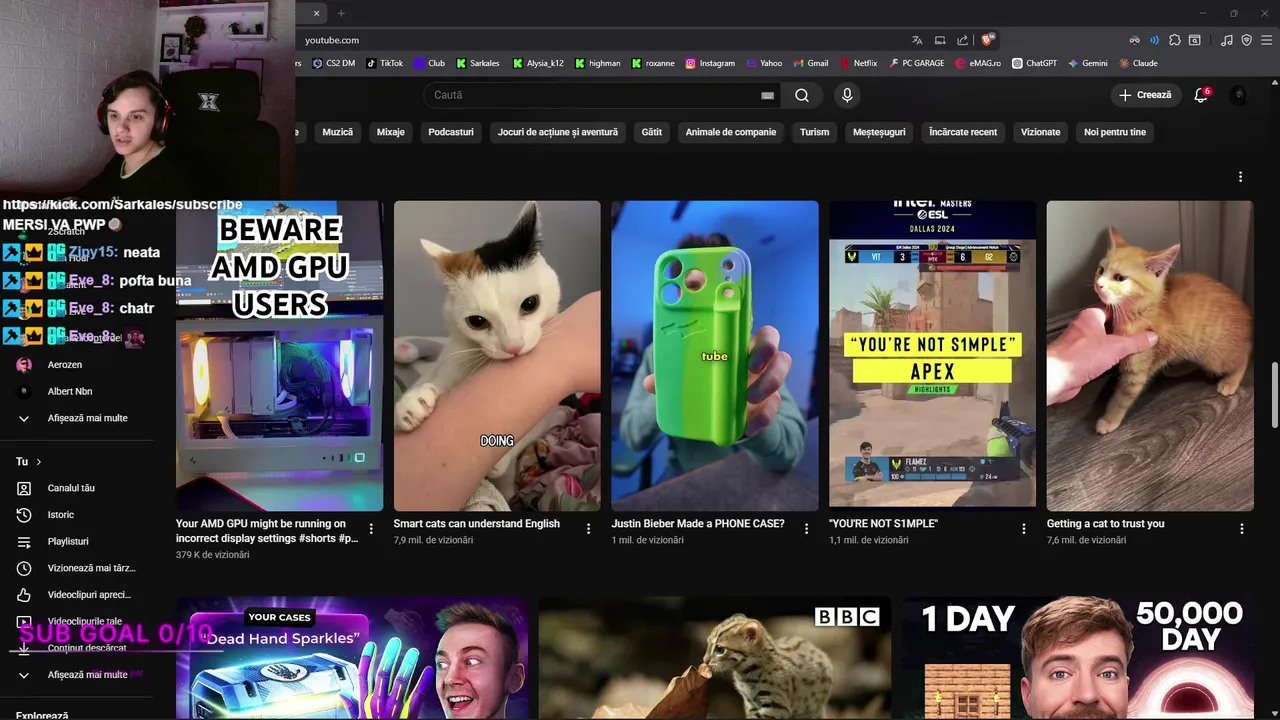Viewport: 1280px width, 720px height.
Task: Open the Claude bookmark
Action: 1138,63
